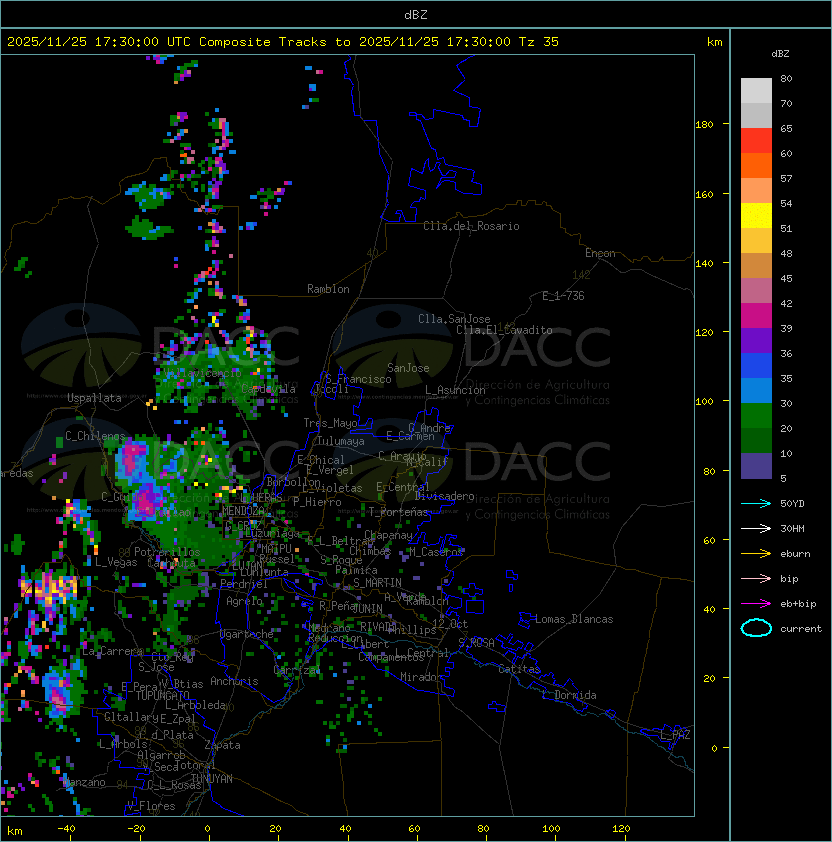Click the 'La_Carrera' map label
The image size is (832, 842).
click(x=112, y=651)
